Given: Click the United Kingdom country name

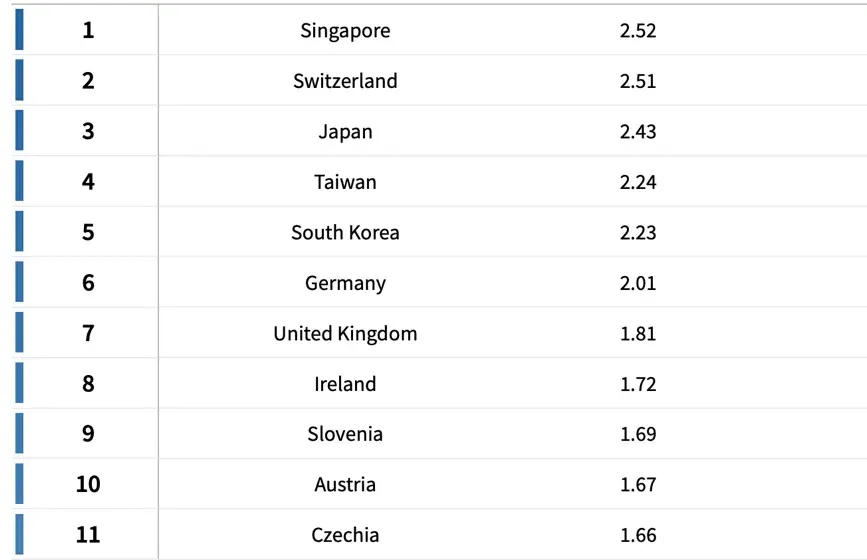Looking at the screenshot, I should [345, 334].
